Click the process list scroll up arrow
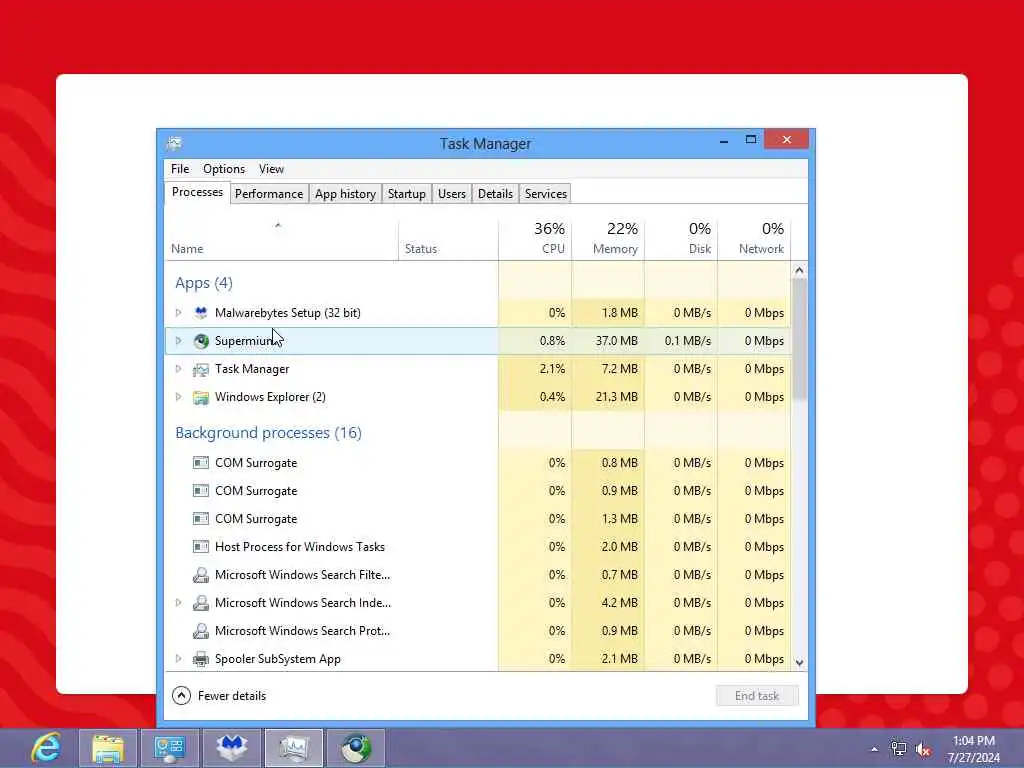This screenshot has width=1024, height=768. click(799, 270)
